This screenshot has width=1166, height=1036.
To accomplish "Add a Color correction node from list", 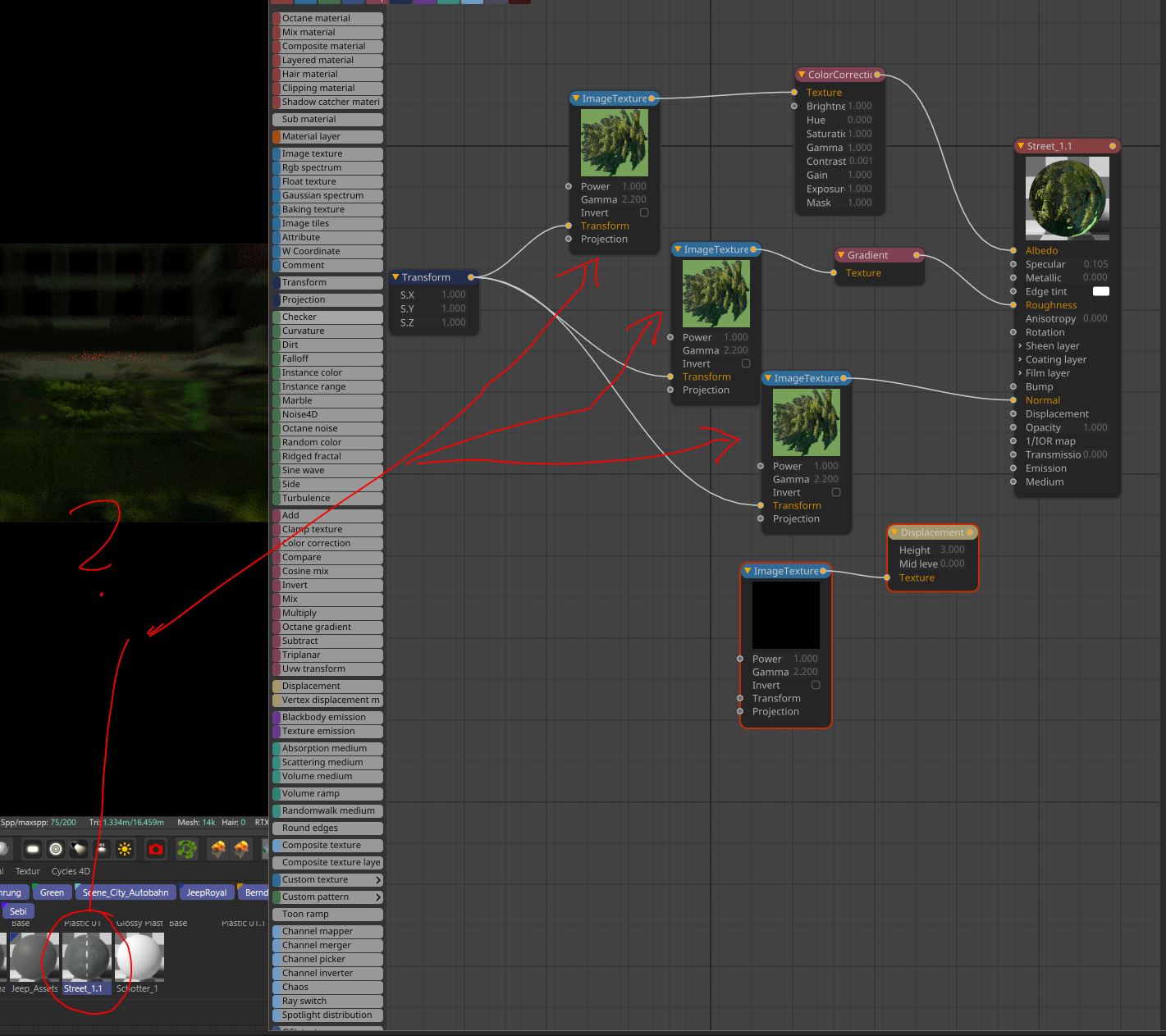I will pyautogui.click(x=327, y=544).
